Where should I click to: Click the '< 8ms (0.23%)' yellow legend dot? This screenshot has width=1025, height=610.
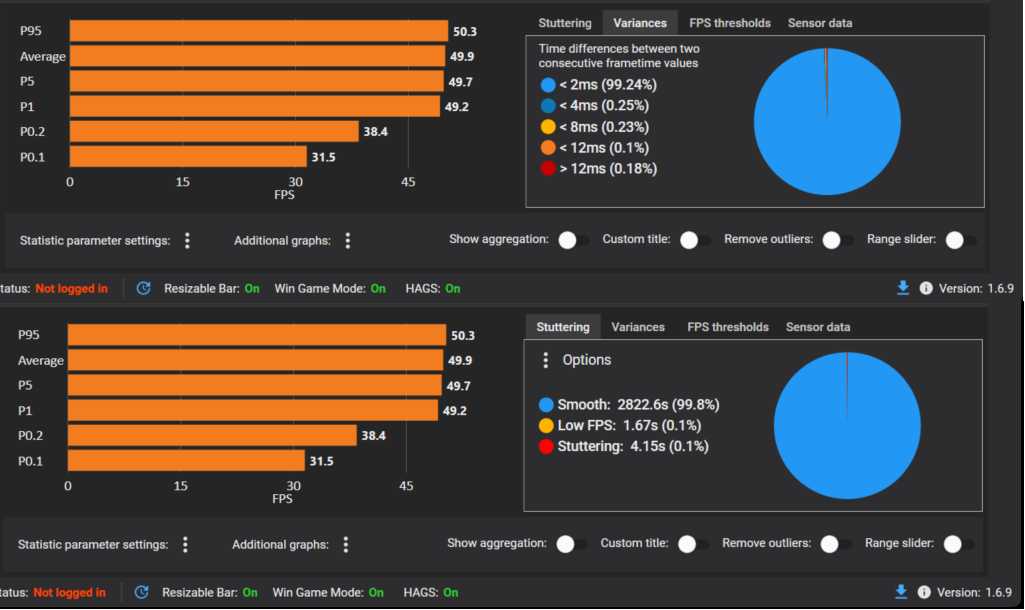[x=548, y=127]
